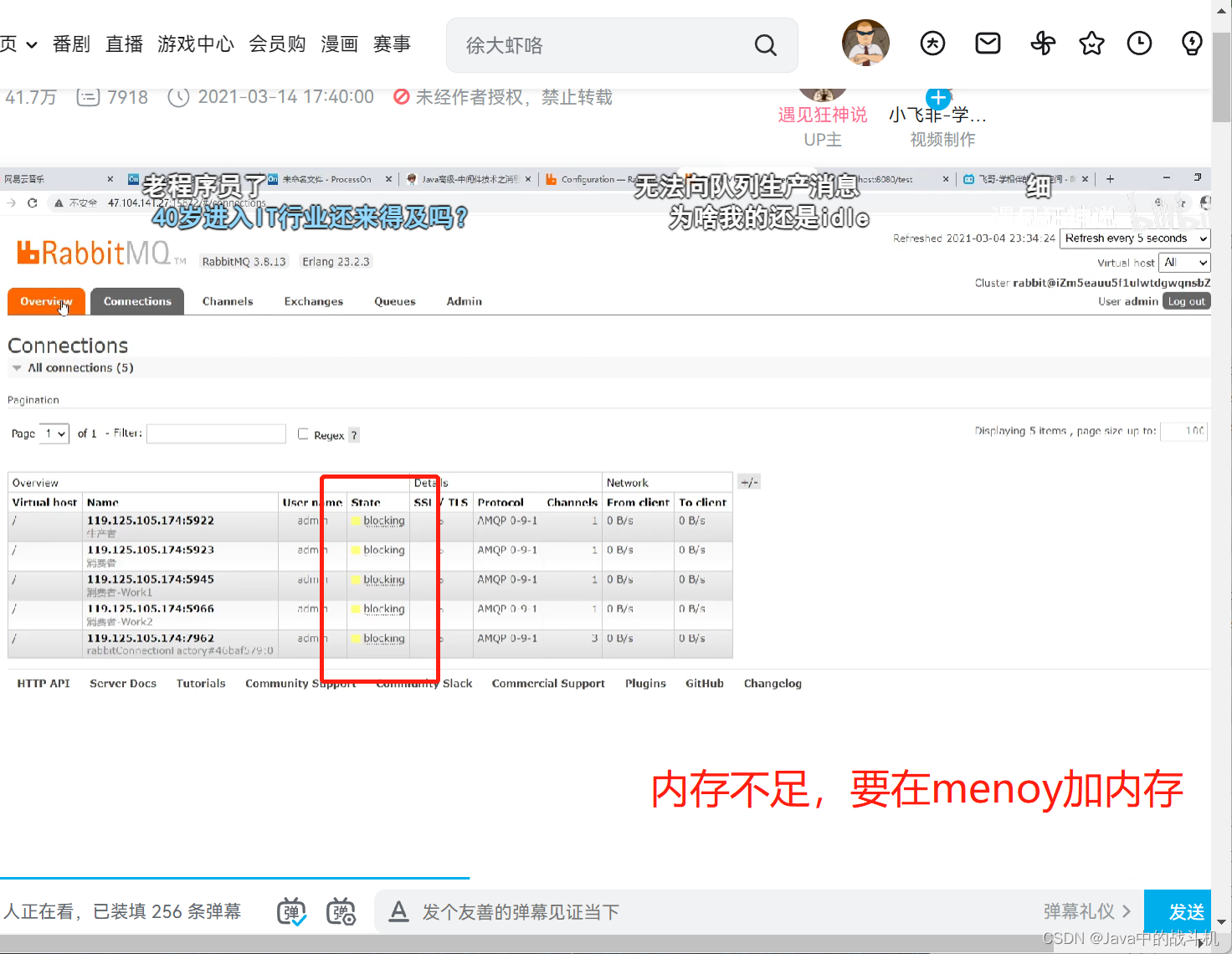The image size is (1232, 954).
Task: Switch to the RabbitMQ Channels tab
Action: click(227, 301)
